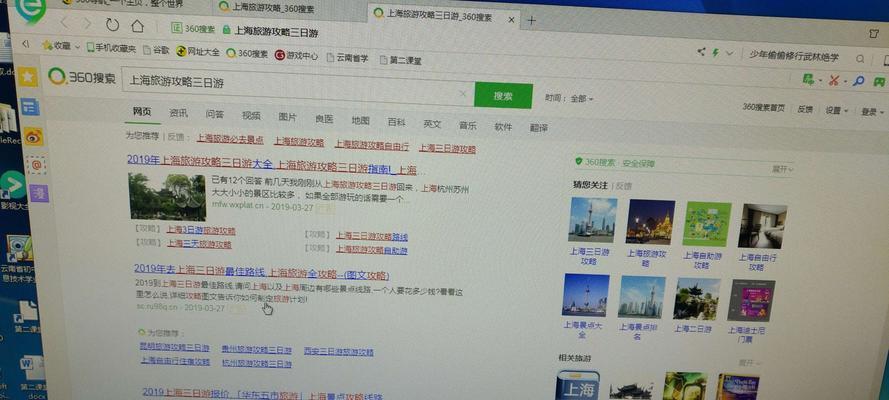Switch to the 音乐 tab
The width and height of the screenshot is (889, 400).
tap(468, 126)
